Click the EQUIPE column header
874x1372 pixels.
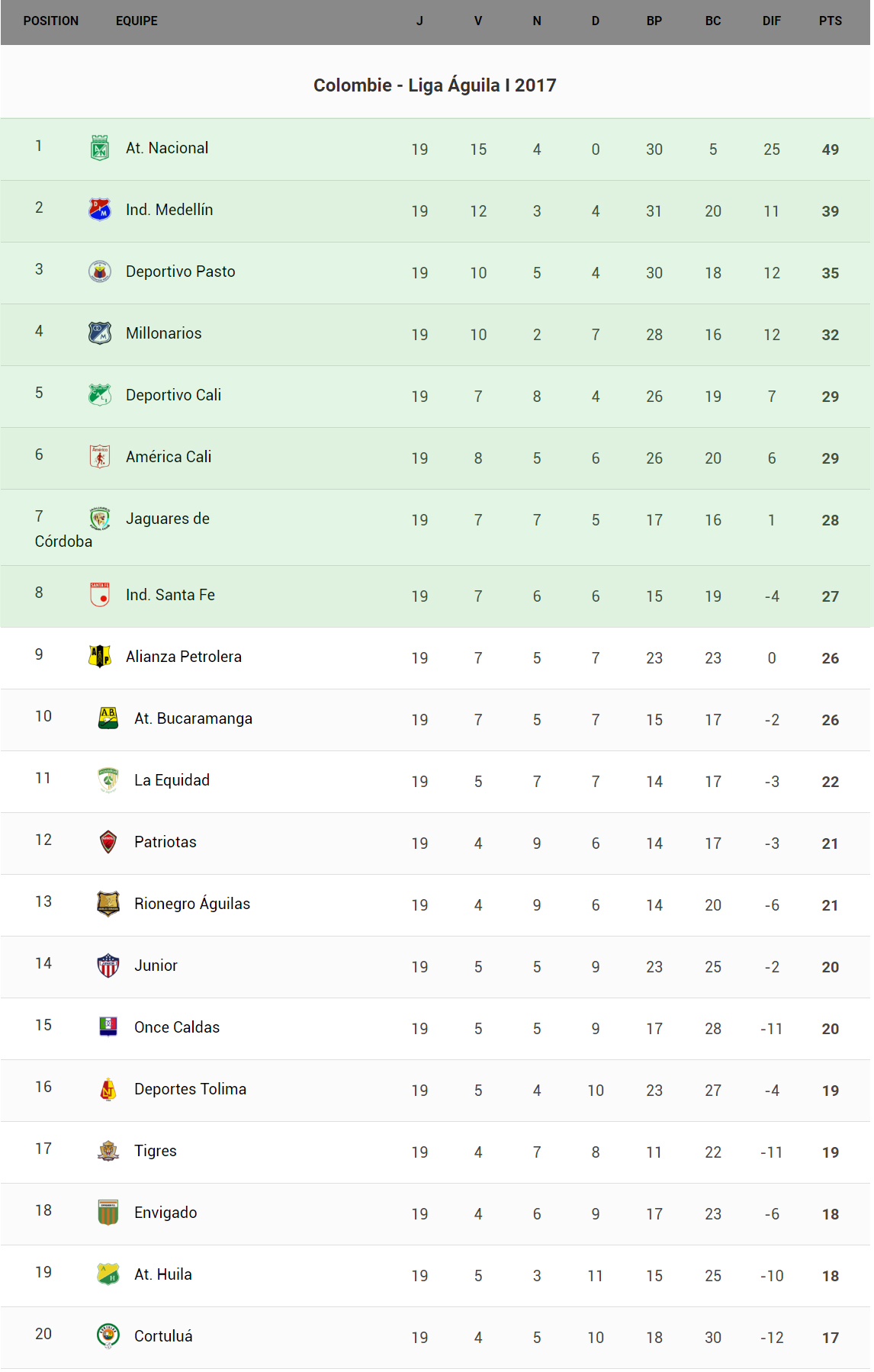(137, 21)
